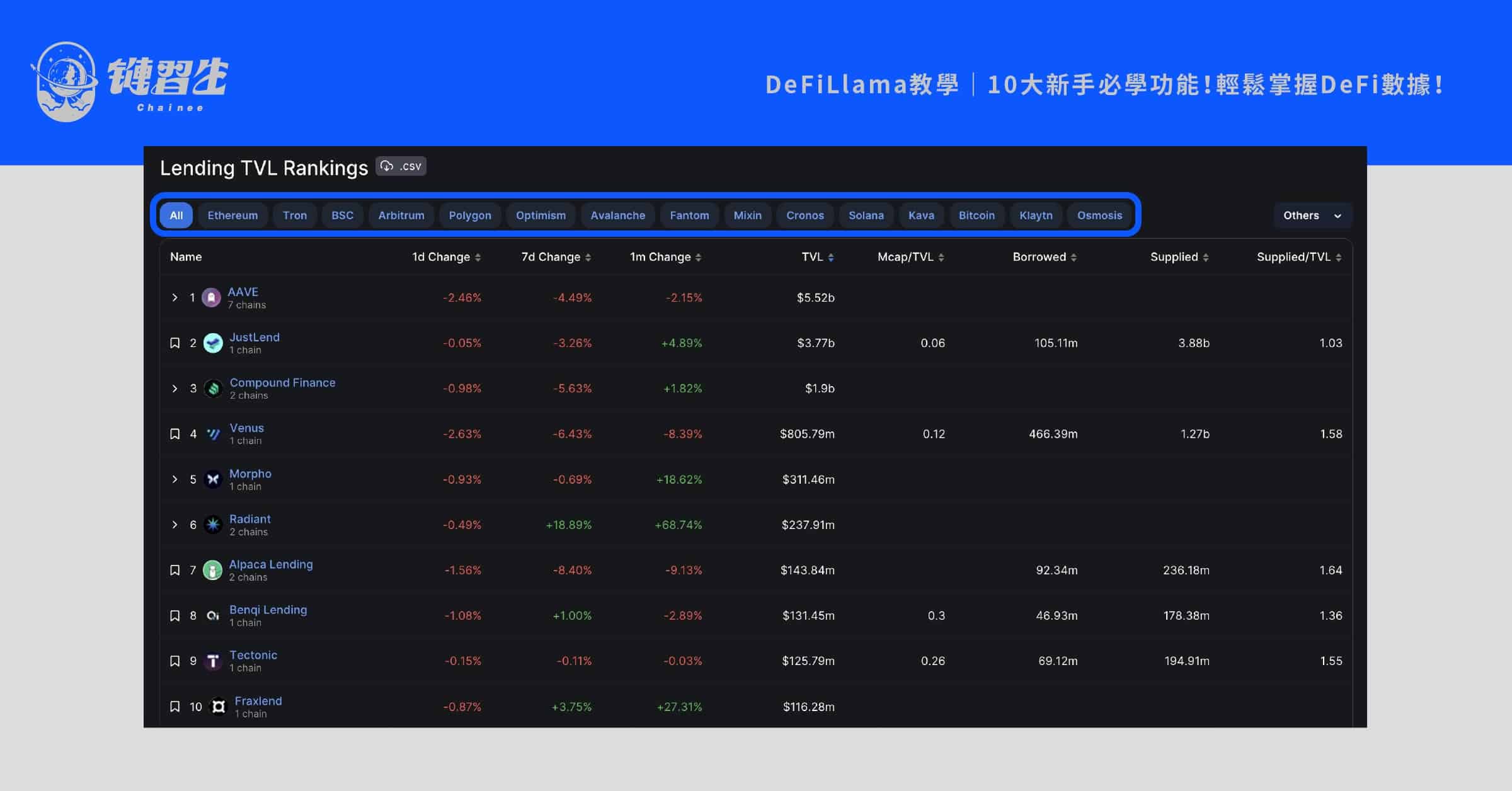Viewport: 1512px width, 791px height.
Task: Open the Radiant protocol link
Action: [x=250, y=519]
